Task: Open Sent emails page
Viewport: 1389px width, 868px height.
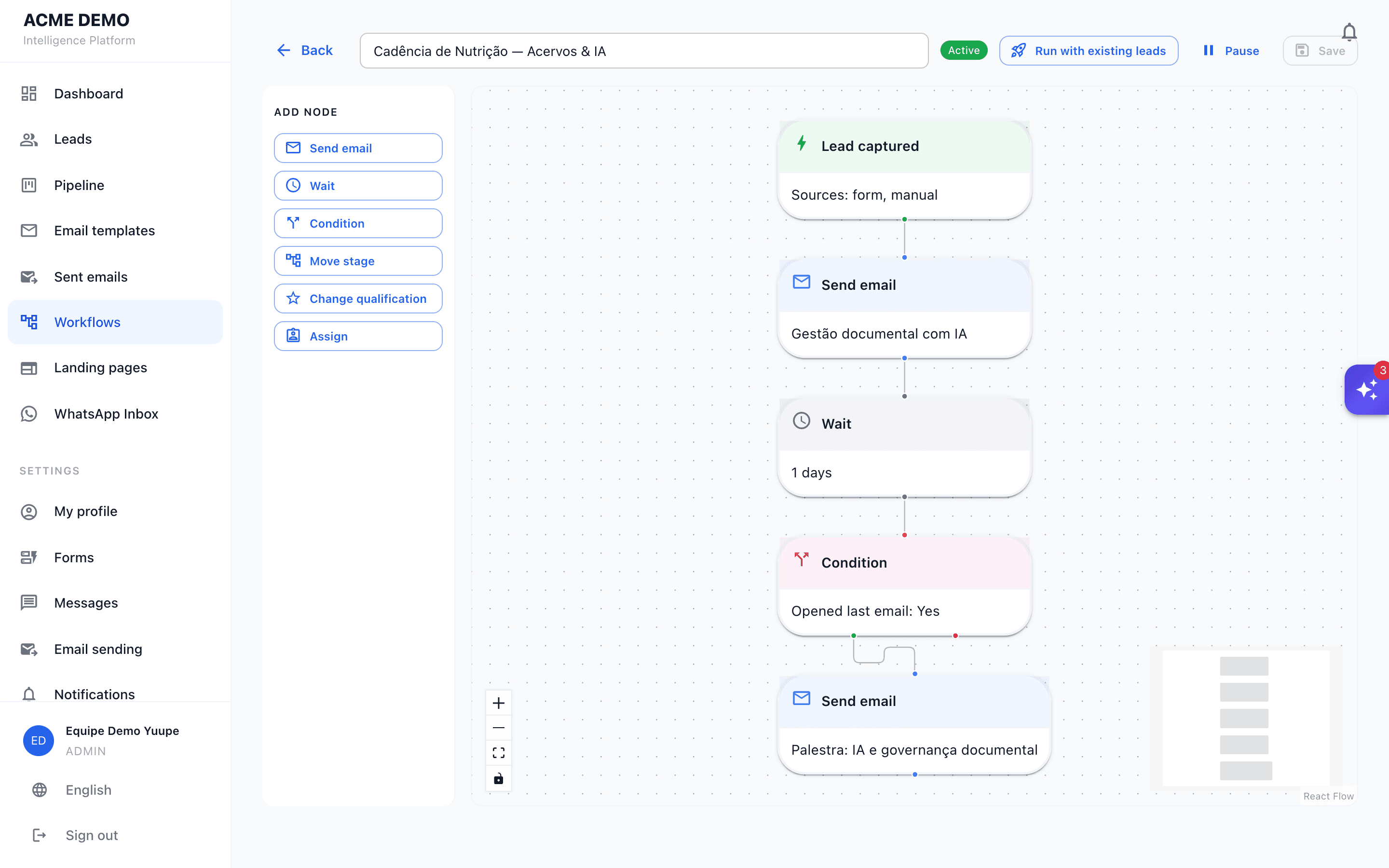Action: pyautogui.click(x=115, y=277)
